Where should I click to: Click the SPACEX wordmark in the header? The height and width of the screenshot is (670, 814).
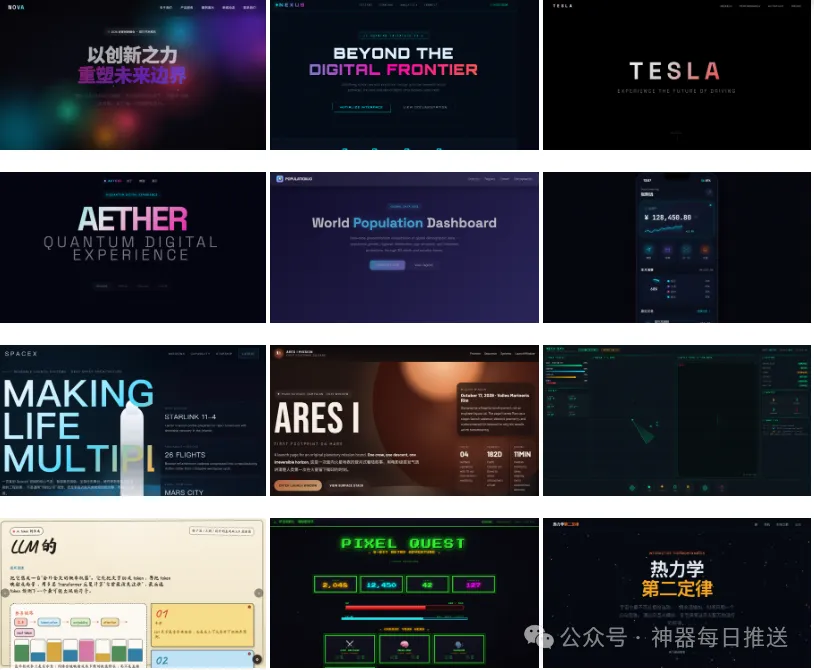click(21, 354)
